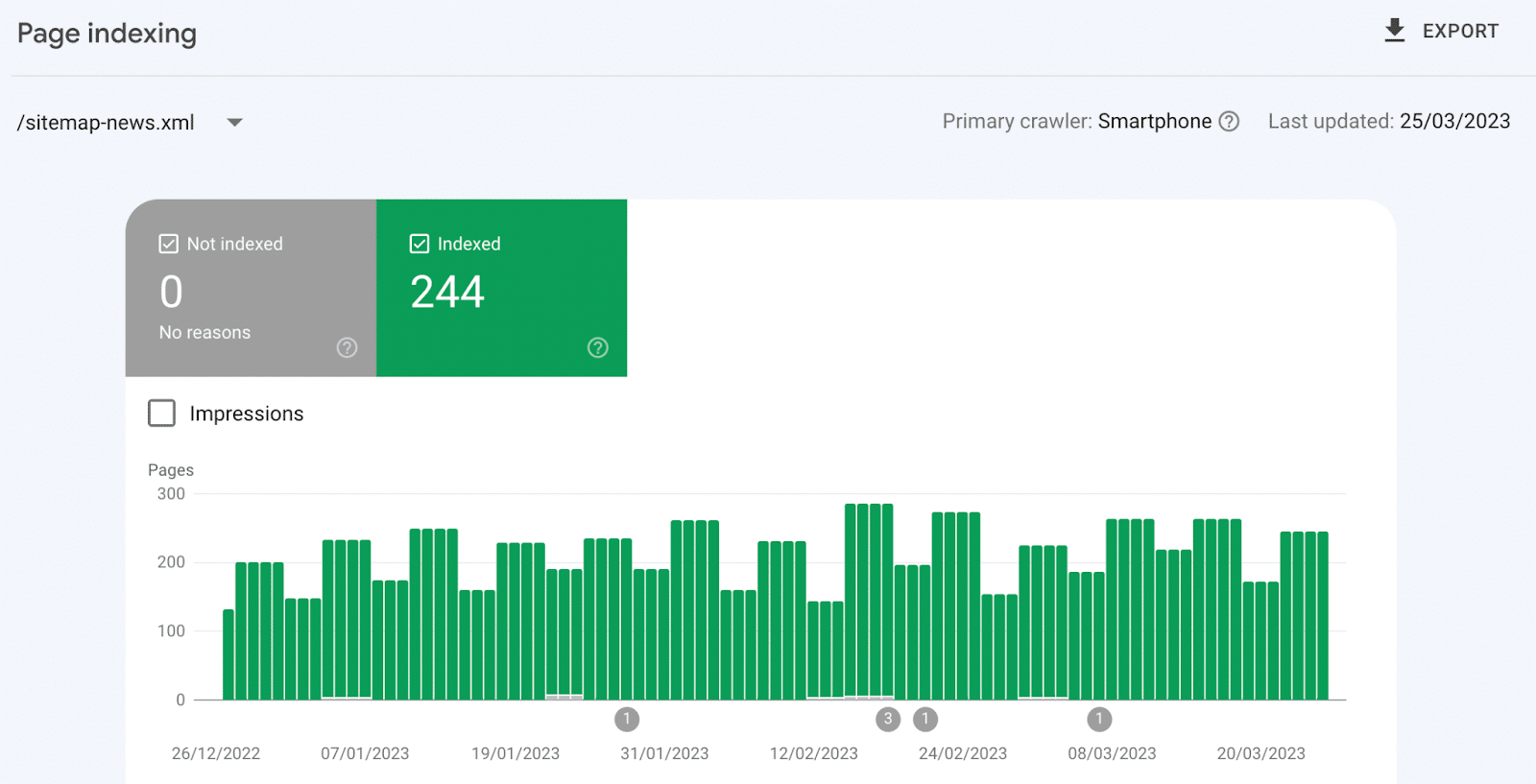
Task: Select the Indexed 244 green tab
Action: (x=501, y=288)
